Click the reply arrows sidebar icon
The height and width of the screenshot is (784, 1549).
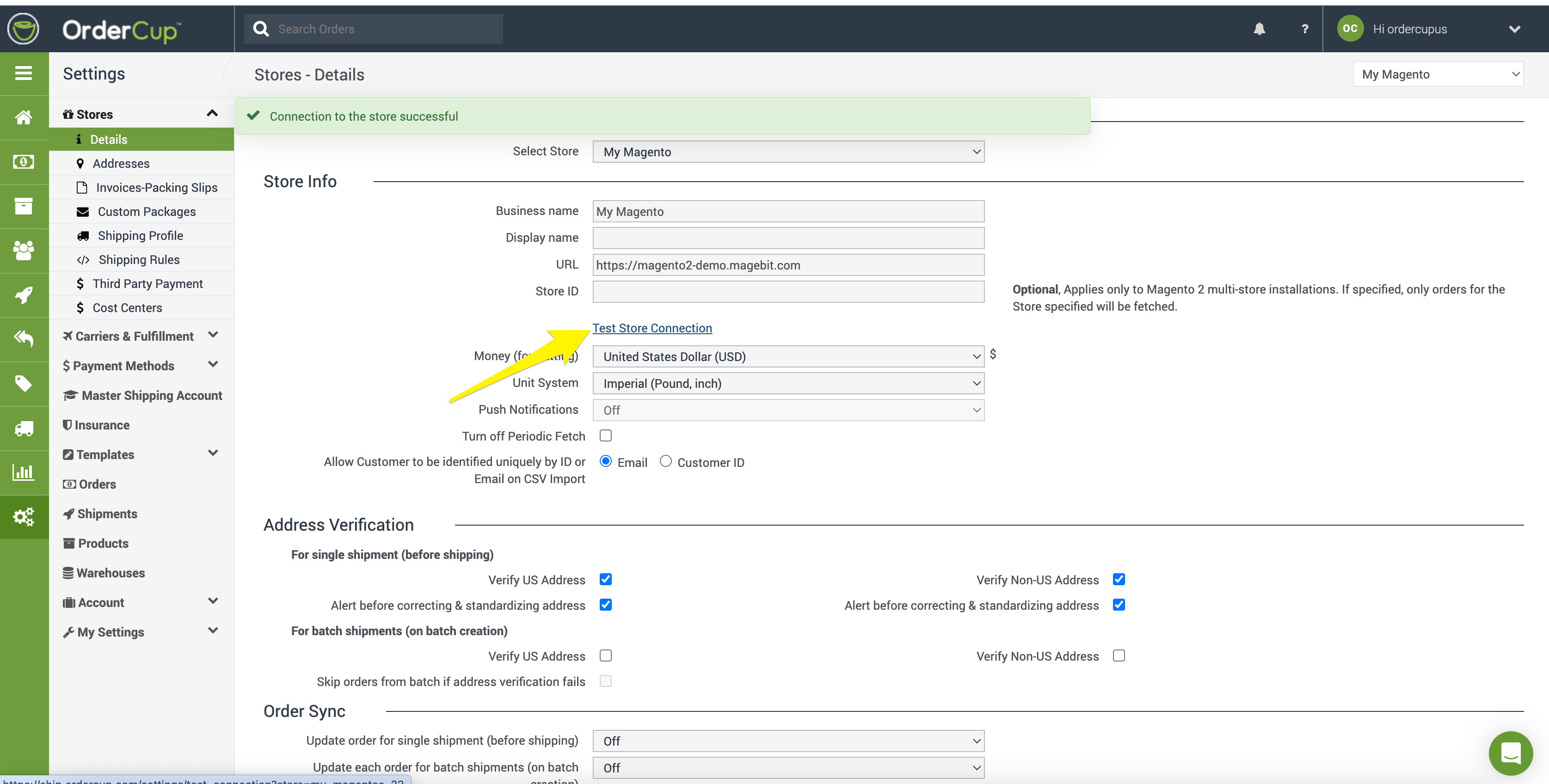click(x=24, y=338)
